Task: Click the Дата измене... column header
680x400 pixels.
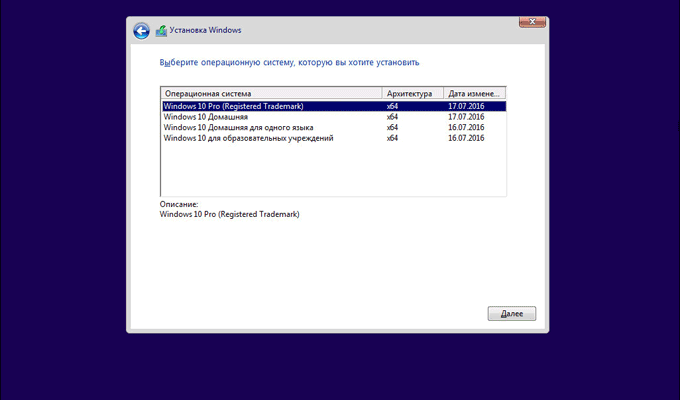Action: tap(475, 94)
